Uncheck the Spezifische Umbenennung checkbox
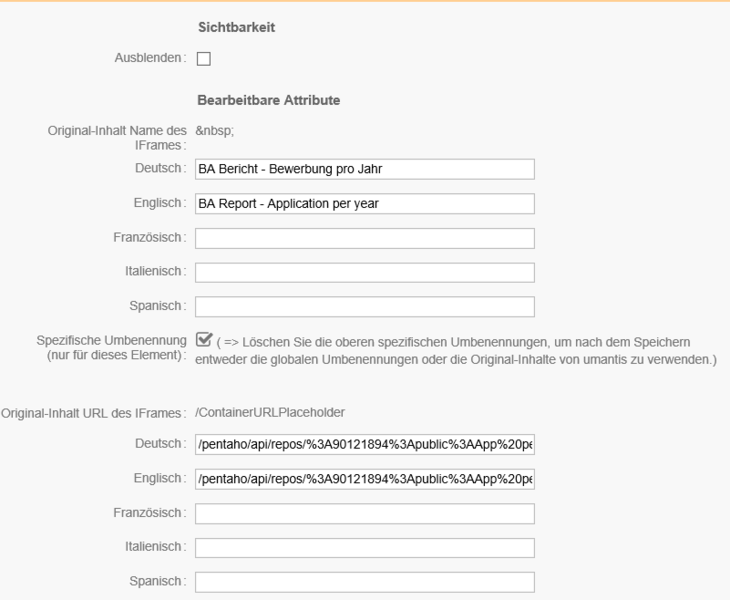The height and width of the screenshot is (600, 730). tap(204, 339)
